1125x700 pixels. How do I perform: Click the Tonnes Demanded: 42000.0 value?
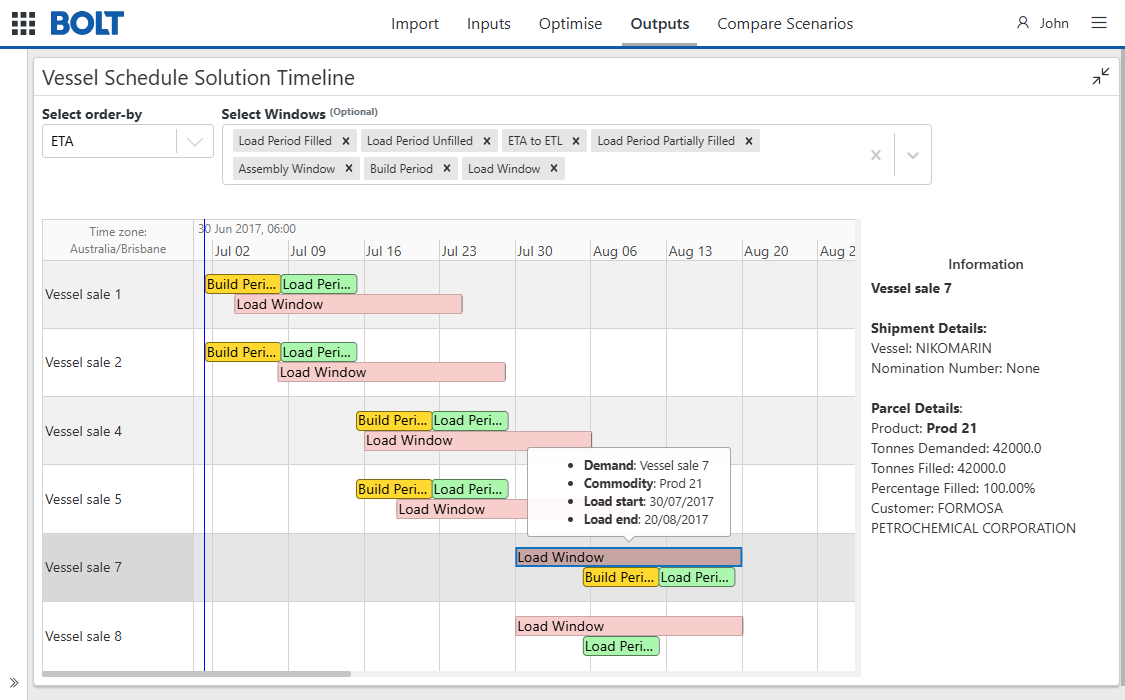[x=956, y=448]
